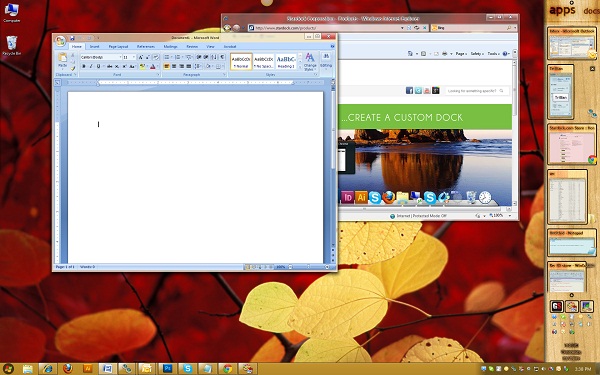This screenshot has height=375, width=600.
Task: Toggle Bold formatting in Word
Action: click(x=84, y=67)
